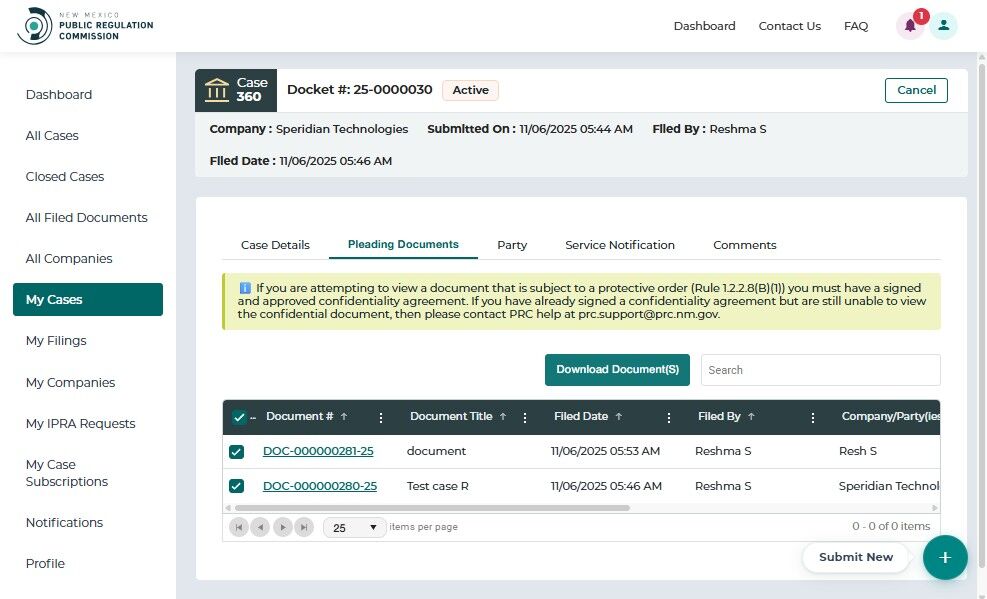This screenshot has height=599, width=987.
Task: Sort by Filed Date arrow
Action: point(619,417)
